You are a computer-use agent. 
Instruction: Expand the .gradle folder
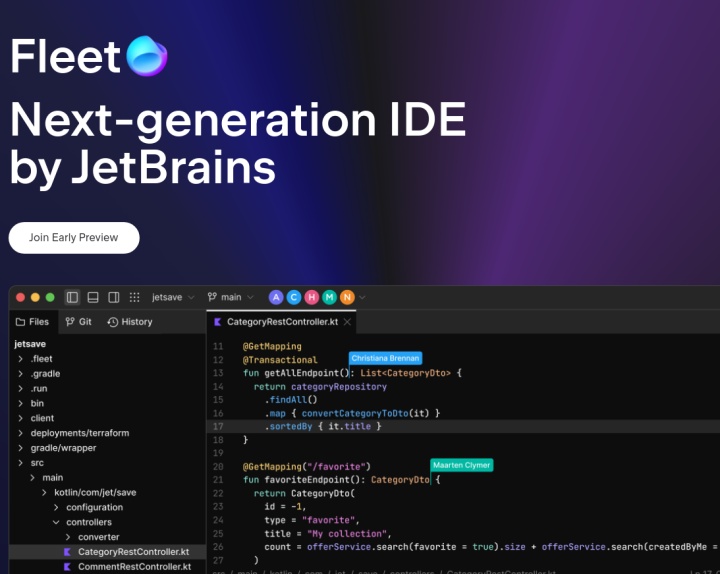(x=20, y=374)
